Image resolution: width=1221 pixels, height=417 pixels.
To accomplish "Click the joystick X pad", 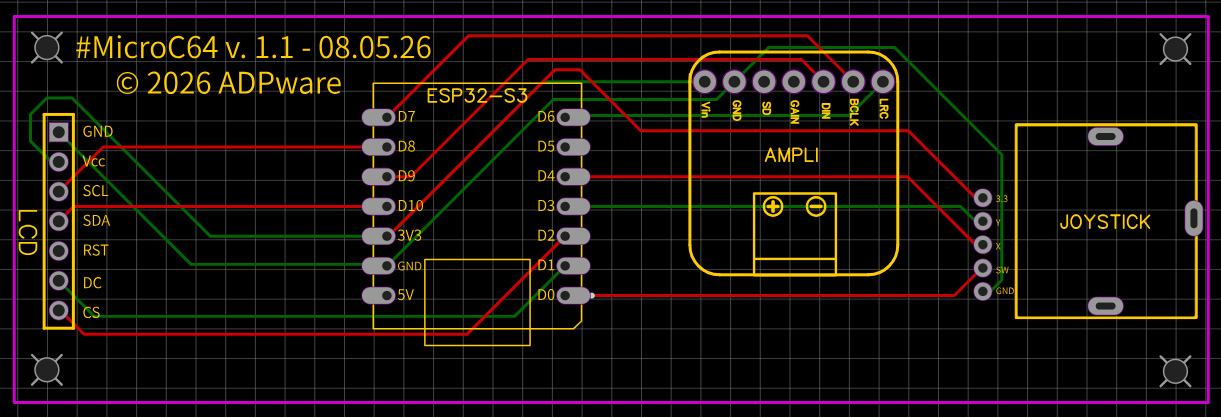I will click(982, 245).
